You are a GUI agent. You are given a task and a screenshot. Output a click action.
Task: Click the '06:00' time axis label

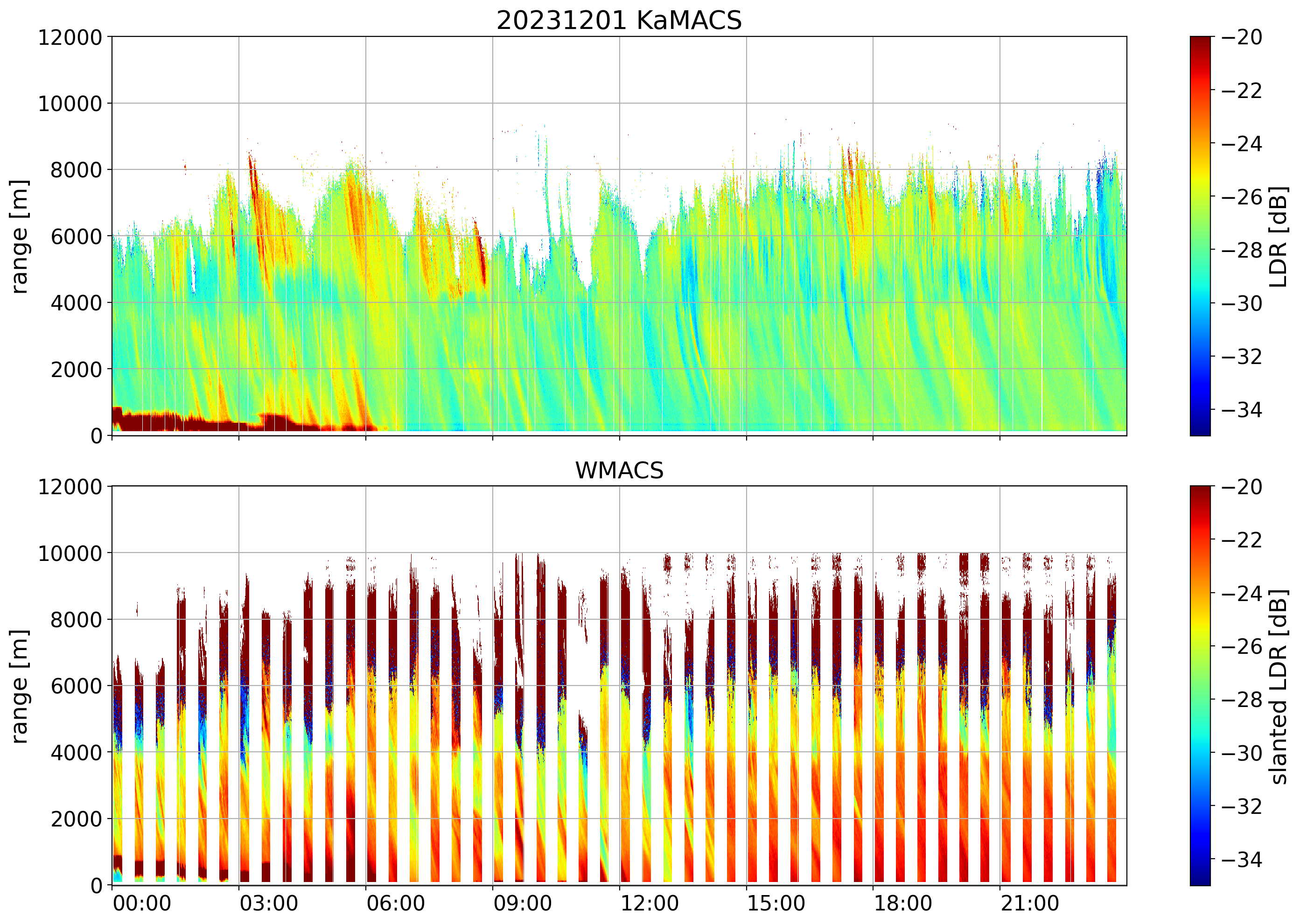coord(395,903)
